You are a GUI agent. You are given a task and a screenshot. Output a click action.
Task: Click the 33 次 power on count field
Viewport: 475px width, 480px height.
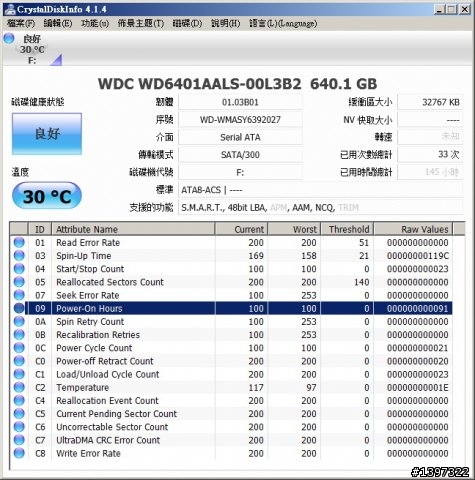point(430,154)
